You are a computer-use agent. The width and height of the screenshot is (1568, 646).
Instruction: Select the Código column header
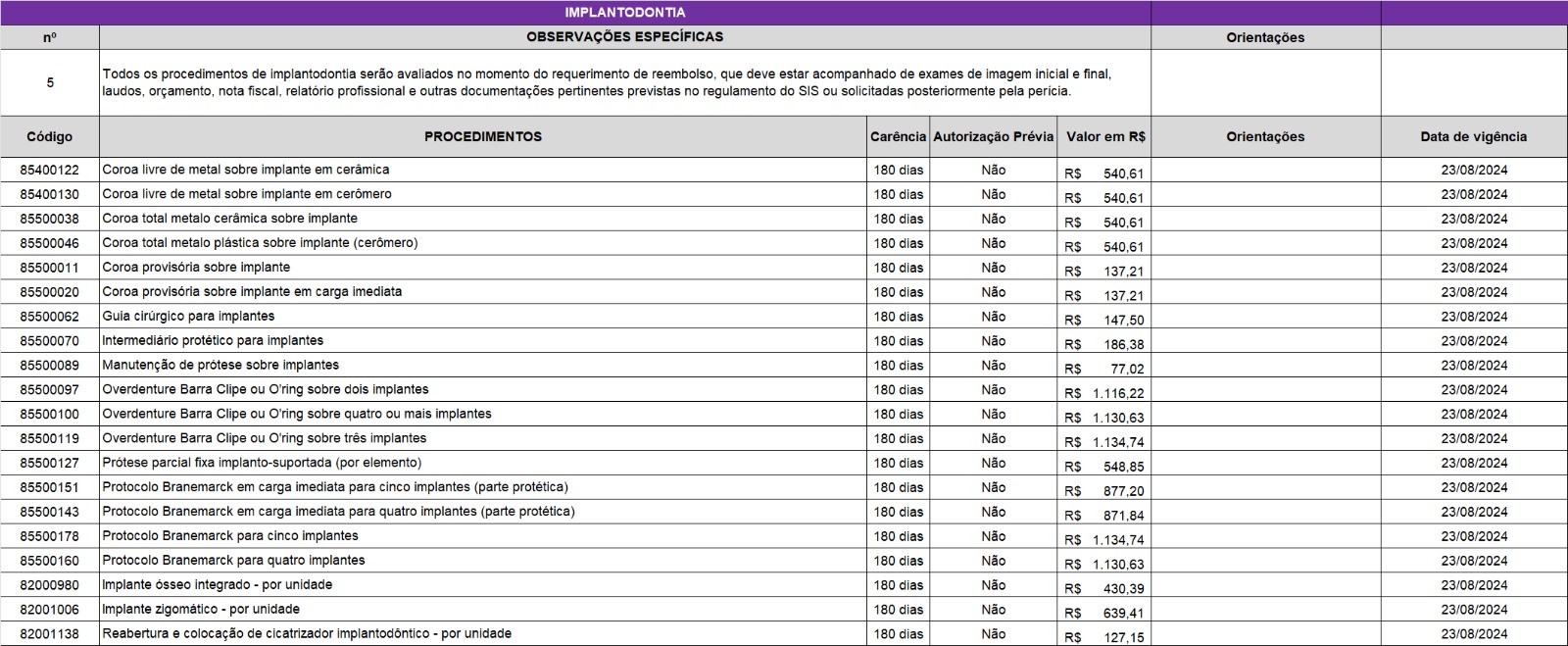tap(49, 137)
